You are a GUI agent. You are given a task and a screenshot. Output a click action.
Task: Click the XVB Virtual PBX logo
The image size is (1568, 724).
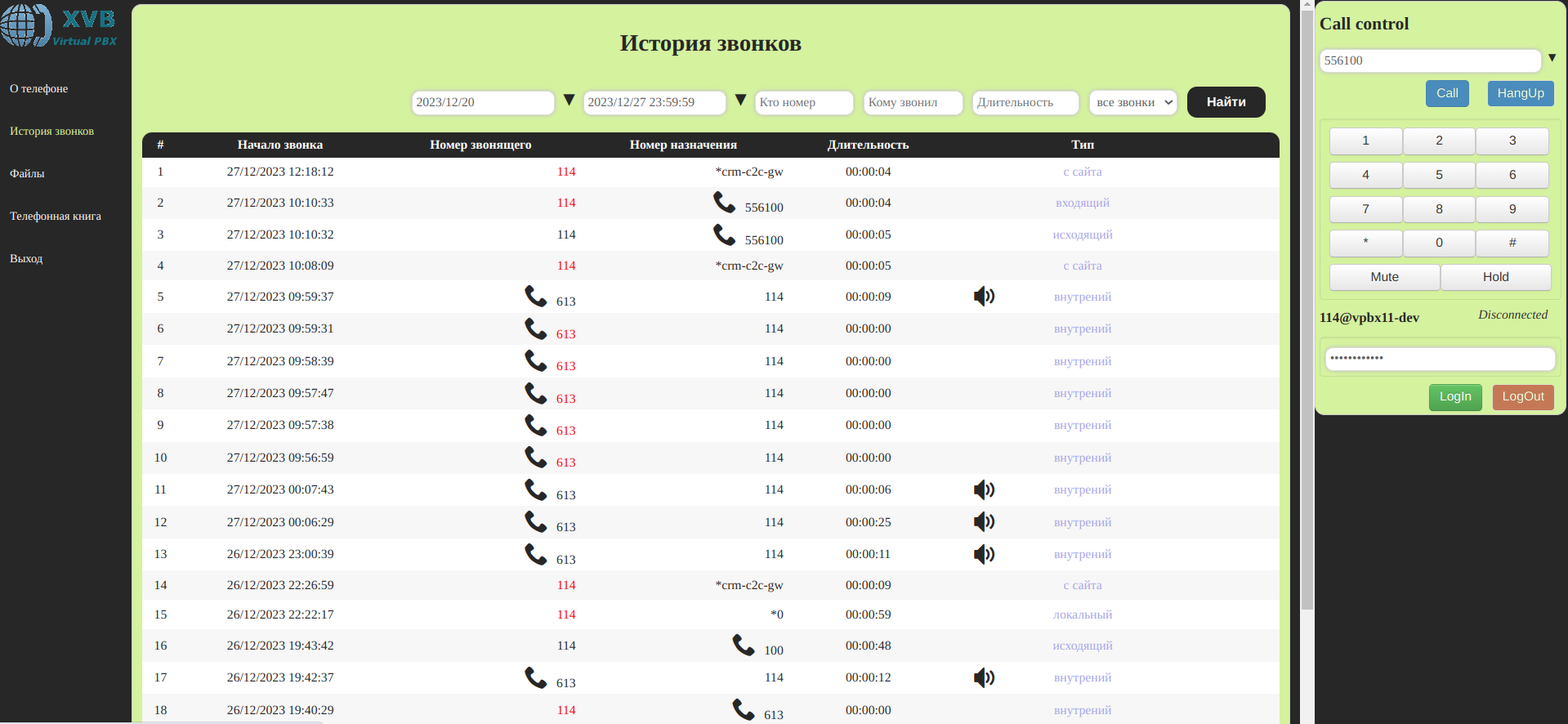(x=59, y=25)
